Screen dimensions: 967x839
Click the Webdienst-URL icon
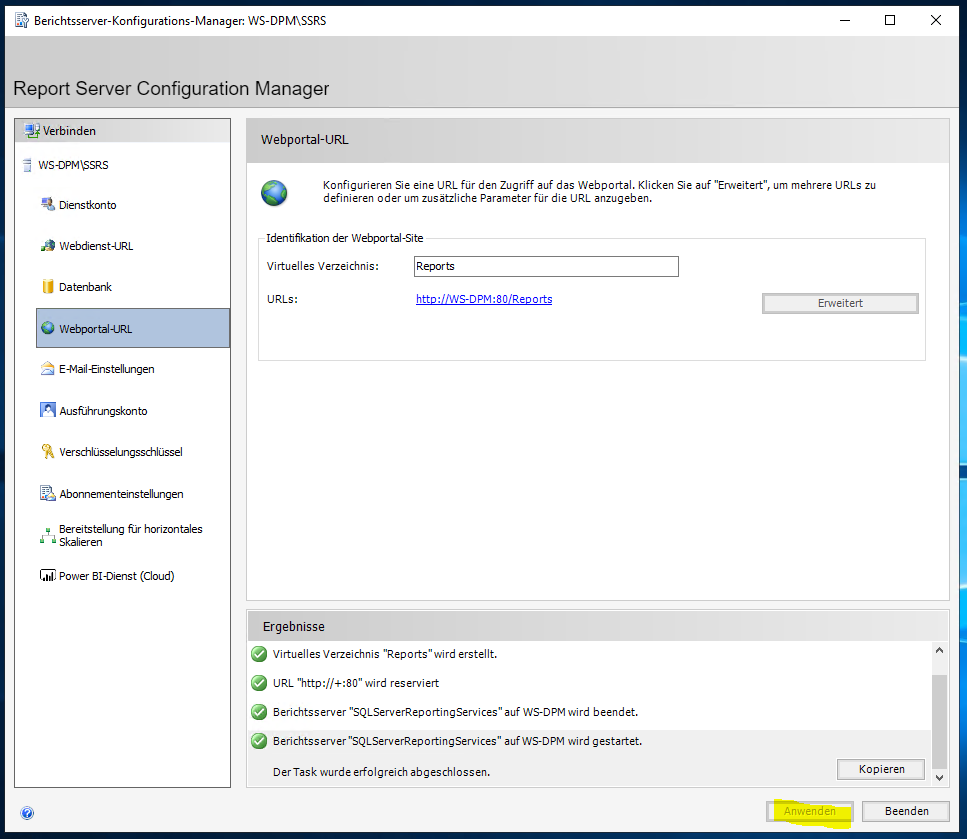pos(47,246)
